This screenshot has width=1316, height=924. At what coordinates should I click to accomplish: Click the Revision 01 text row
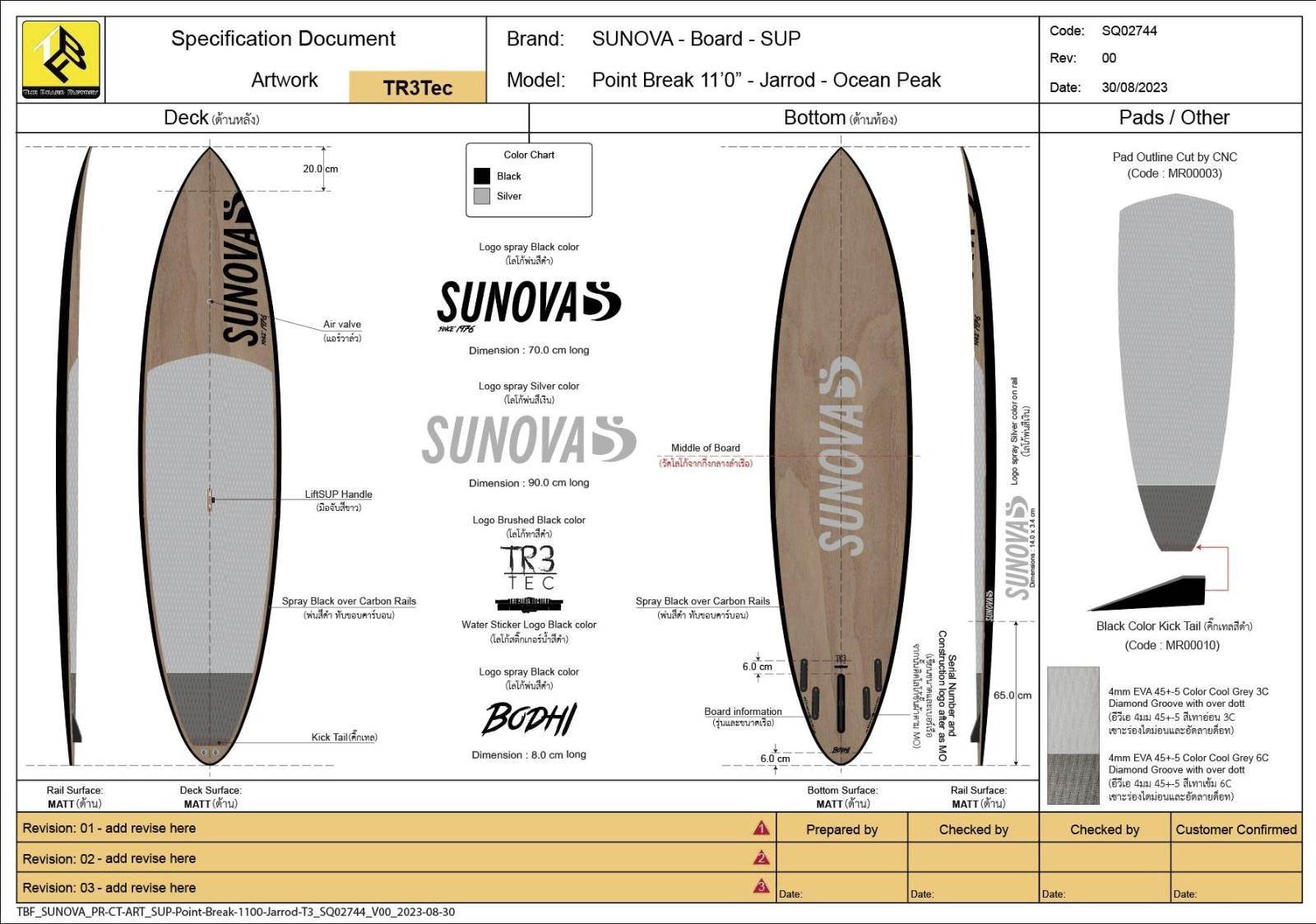point(109,829)
